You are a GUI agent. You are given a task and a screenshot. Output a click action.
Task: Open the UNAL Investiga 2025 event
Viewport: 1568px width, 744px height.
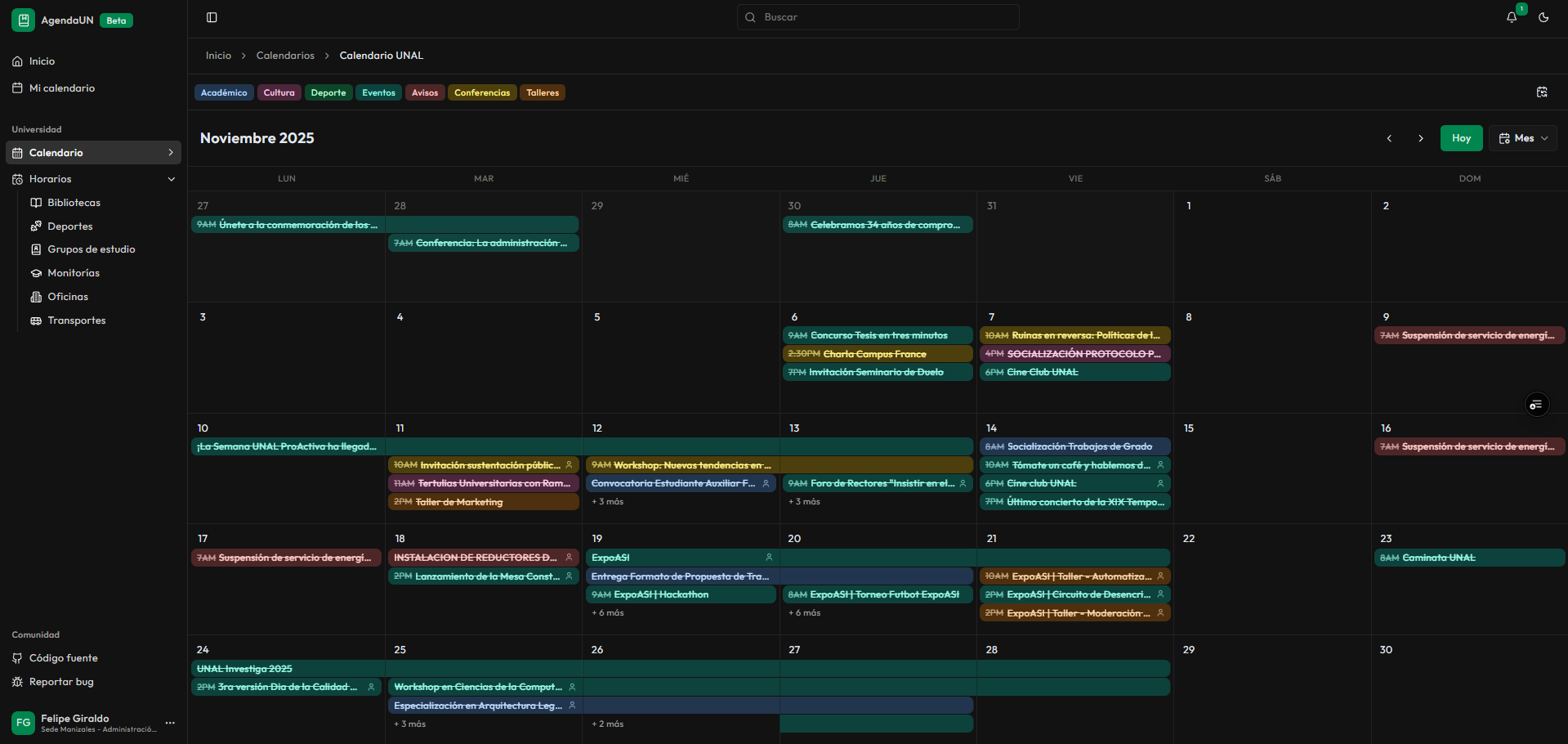point(680,669)
